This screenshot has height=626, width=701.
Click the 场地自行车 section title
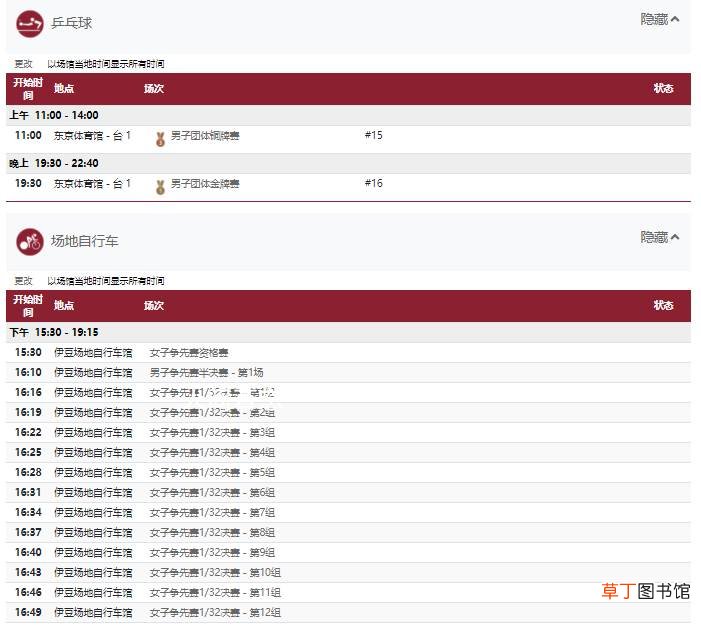pos(84,241)
